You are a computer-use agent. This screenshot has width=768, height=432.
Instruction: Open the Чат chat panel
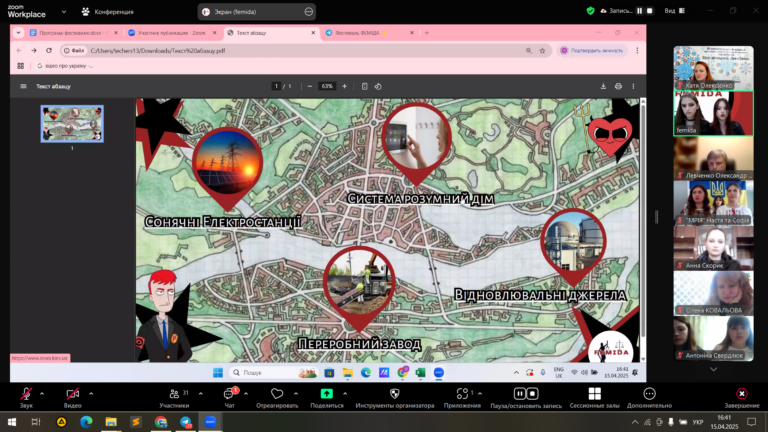(x=229, y=394)
